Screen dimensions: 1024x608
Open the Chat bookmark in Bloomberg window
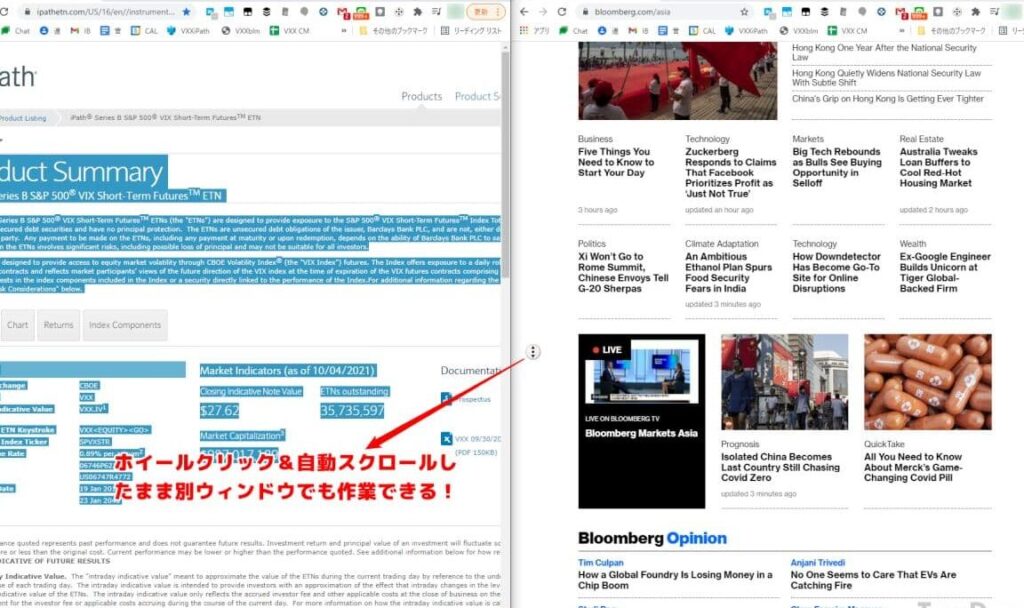[x=573, y=31]
